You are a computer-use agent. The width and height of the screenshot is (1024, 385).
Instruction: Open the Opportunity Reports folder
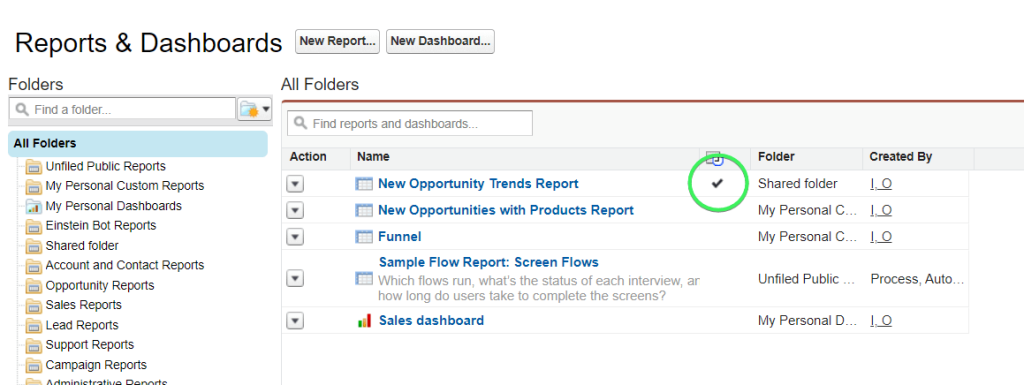pos(100,286)
